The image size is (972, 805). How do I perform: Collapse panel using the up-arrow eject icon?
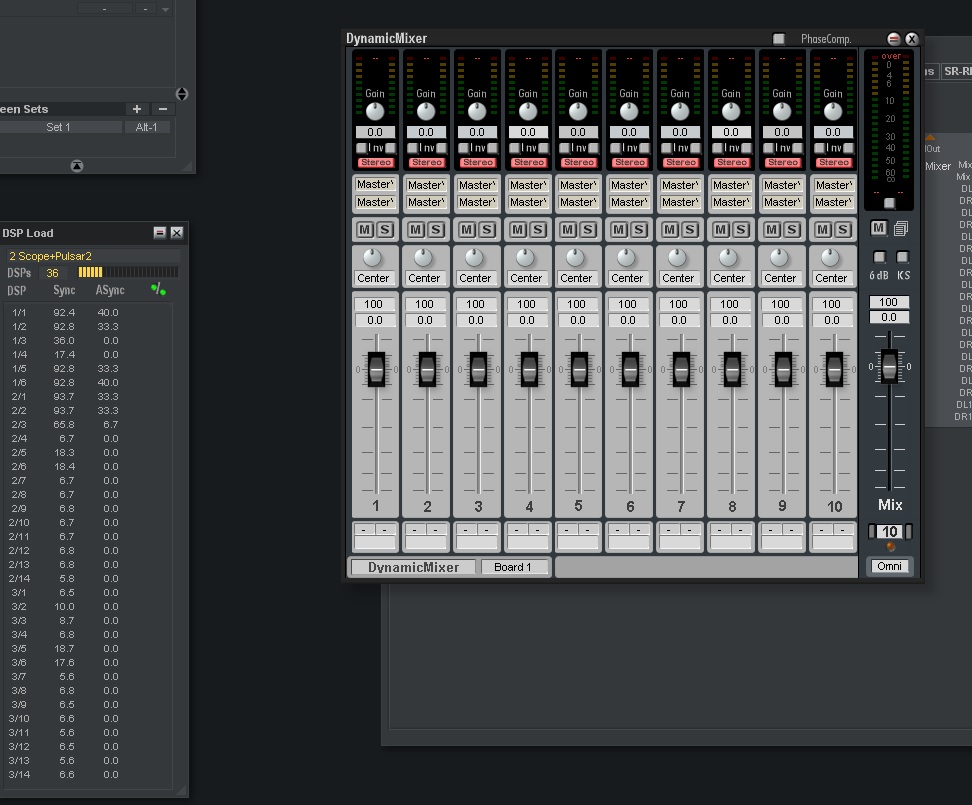(77, 166)
